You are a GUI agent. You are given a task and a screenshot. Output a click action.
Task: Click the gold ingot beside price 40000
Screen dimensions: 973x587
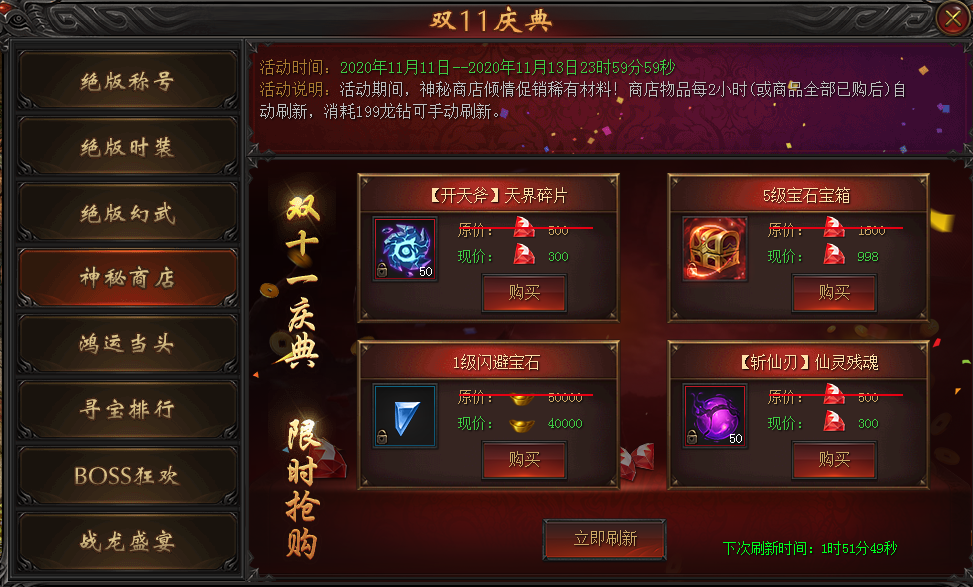tap(521, 425)
